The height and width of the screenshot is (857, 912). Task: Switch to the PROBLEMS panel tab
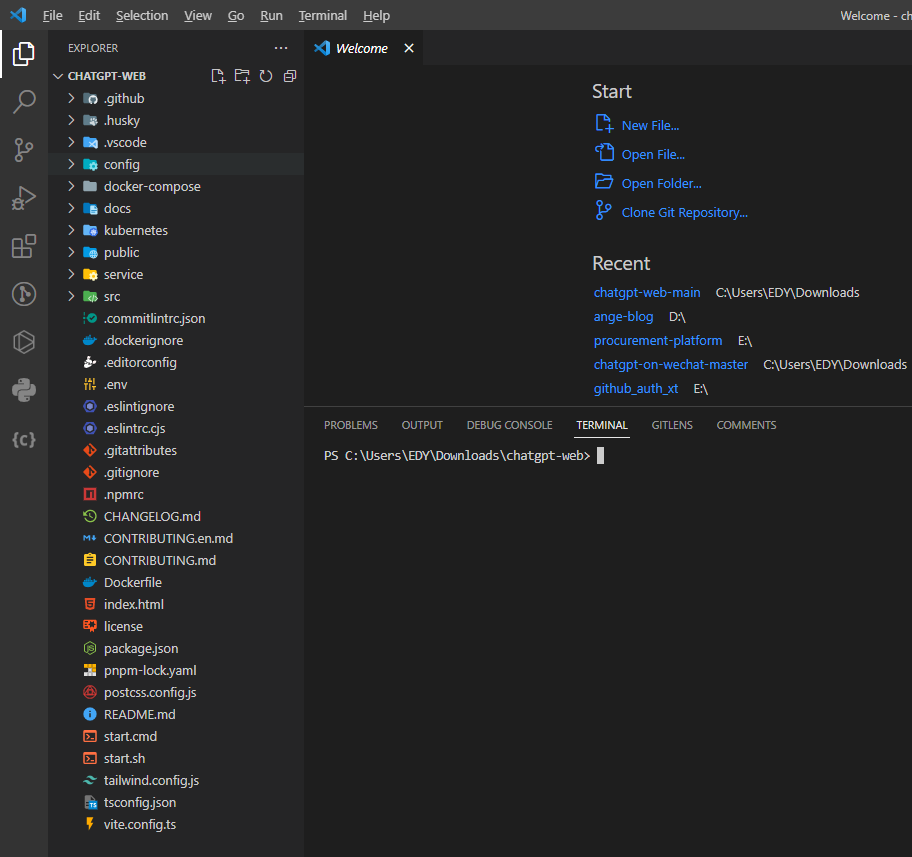tap(351, 425)
